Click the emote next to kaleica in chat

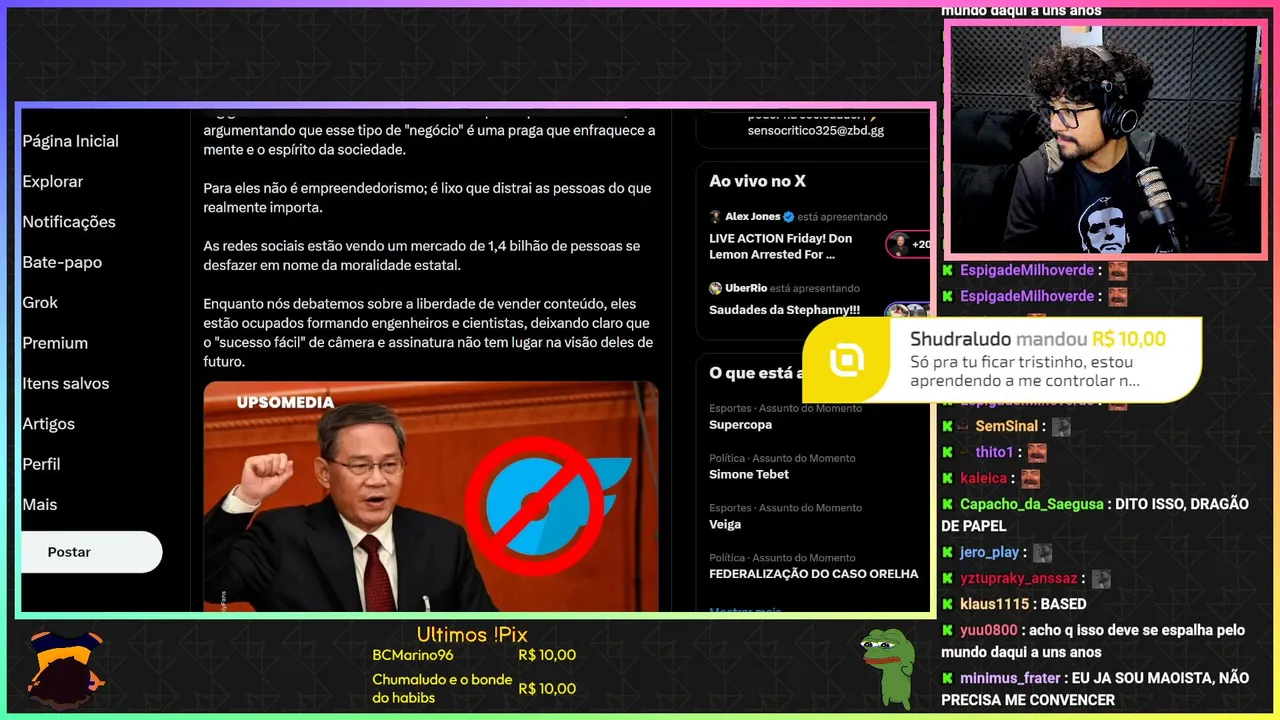pyautogui.click(x=1030, y=479)
